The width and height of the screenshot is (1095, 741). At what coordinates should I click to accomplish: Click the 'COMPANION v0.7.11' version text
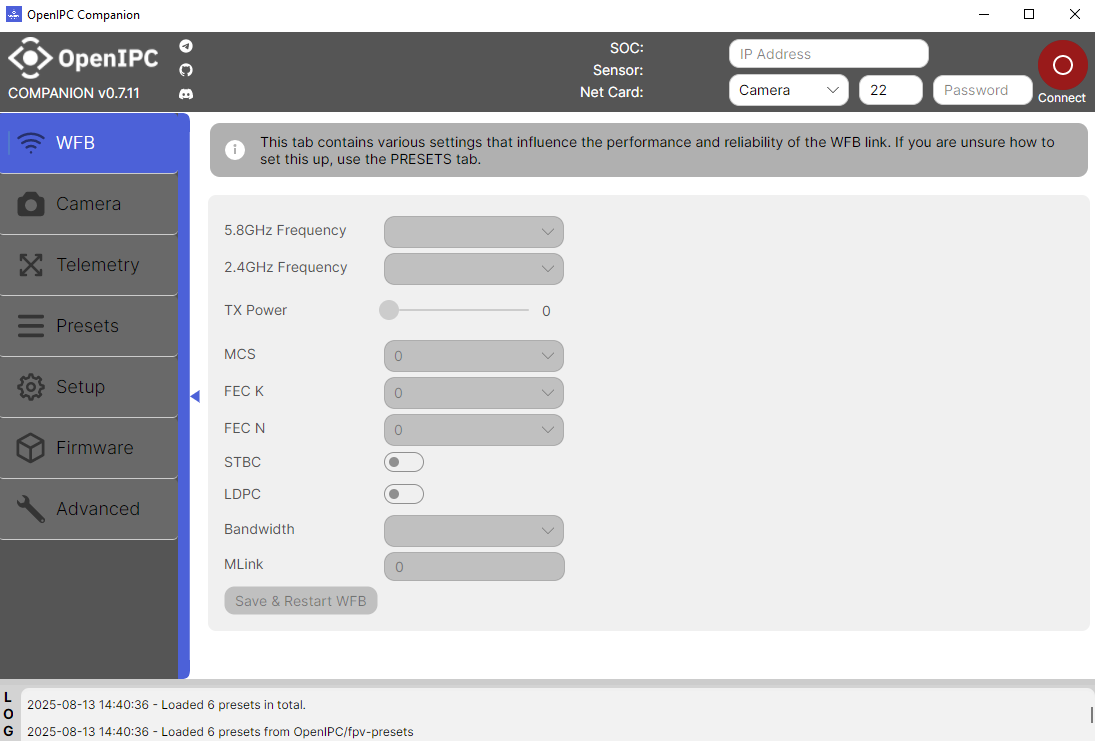point(74,93)
